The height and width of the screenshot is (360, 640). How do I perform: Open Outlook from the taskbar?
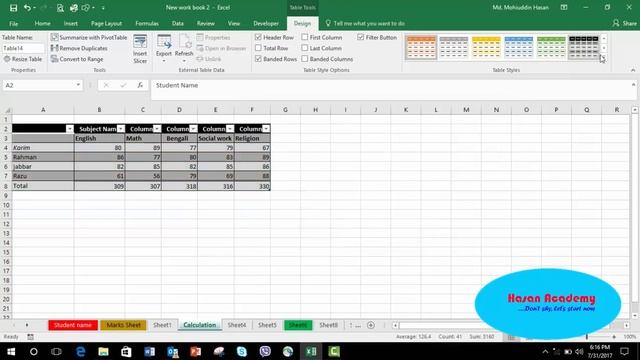pos(173,351)
